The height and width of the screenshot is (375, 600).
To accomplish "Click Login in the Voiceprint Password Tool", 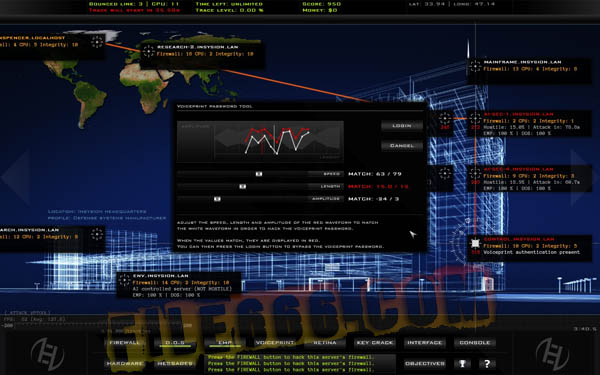I will coord(402,126).
